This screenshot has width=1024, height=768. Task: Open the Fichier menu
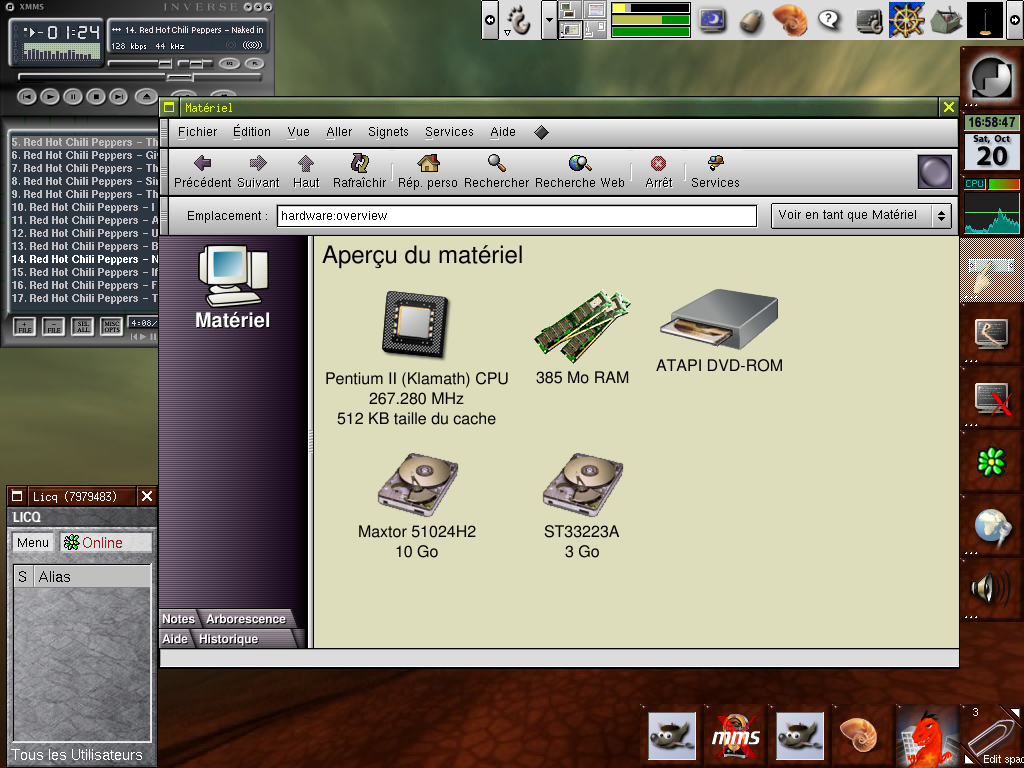pos(197,132)
